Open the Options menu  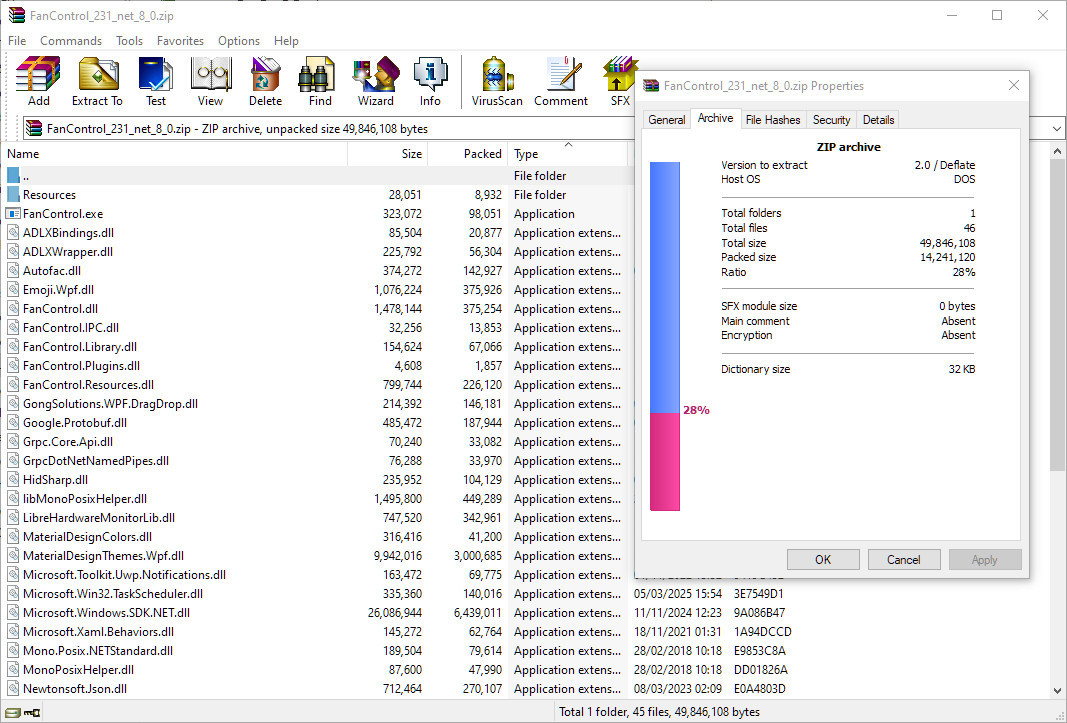[x=239, y=41]
